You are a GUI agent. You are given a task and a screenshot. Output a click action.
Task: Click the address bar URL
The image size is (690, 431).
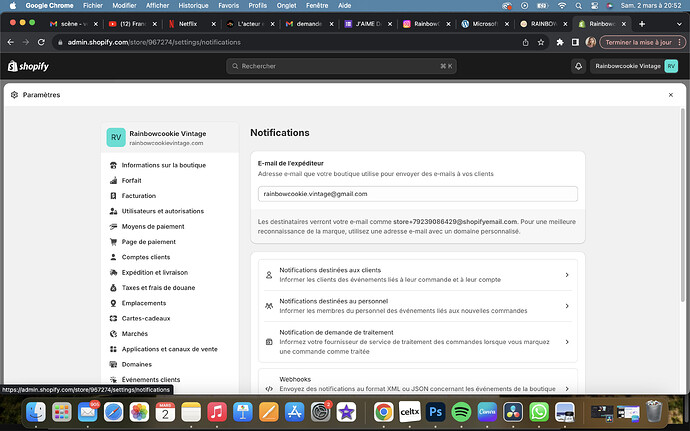point(154,42)
